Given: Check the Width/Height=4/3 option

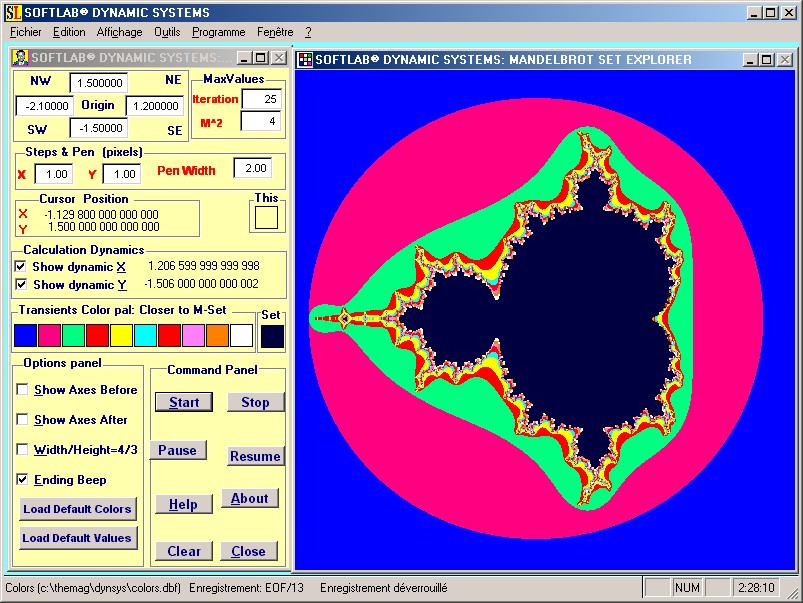Looking at the screenshot, I should click(22, 449).
